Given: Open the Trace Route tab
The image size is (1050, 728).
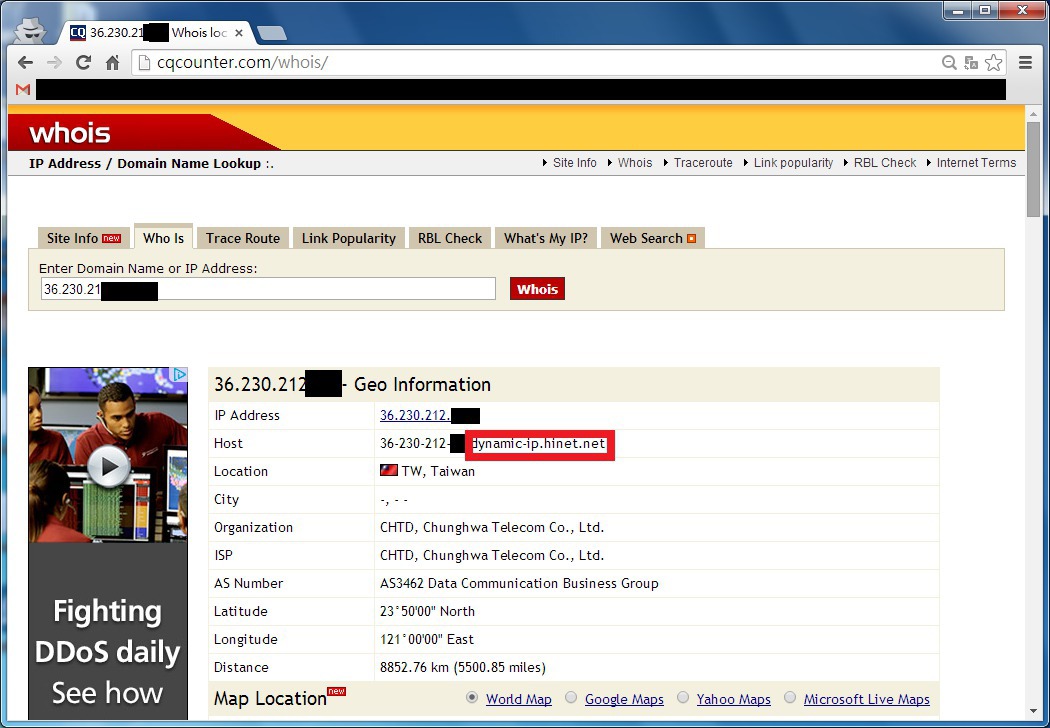Looking at the screenshot, I should pos(242,238).
